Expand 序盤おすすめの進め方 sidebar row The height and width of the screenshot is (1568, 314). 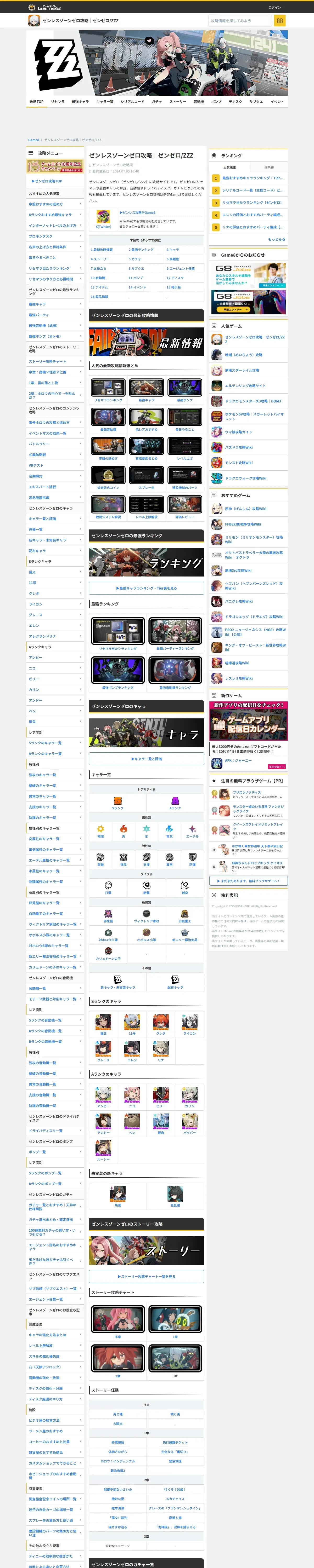55,204
